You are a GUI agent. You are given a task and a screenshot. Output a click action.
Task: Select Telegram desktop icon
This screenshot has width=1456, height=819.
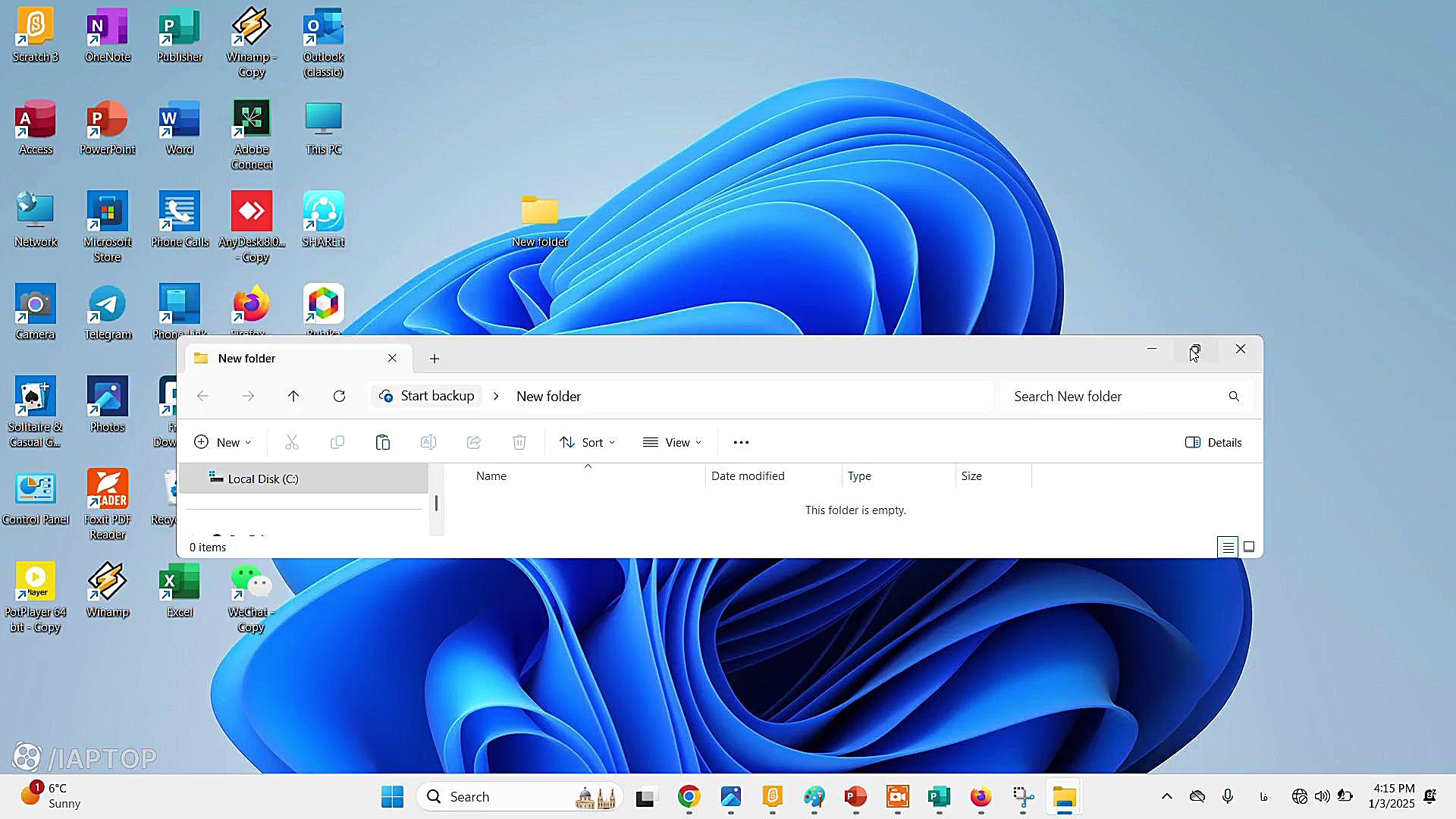tap(108, 312)
